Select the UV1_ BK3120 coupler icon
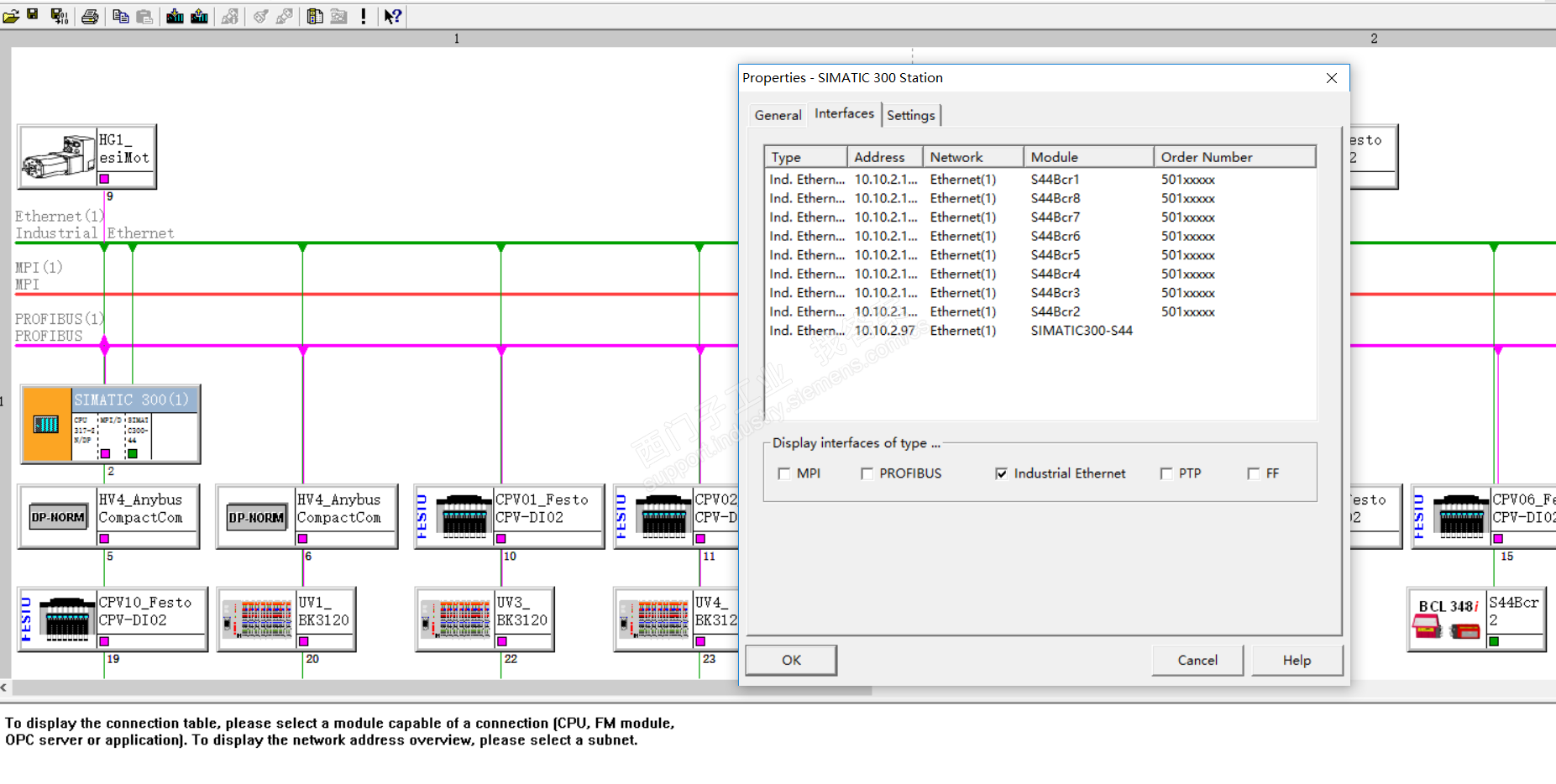Viewport: 1556px width, 784px height. pyautogui.click(x=256, y=619)
